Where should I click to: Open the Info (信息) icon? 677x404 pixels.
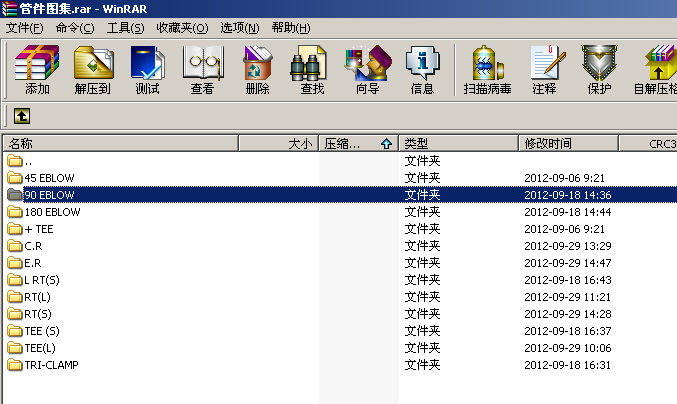[422, 63]
